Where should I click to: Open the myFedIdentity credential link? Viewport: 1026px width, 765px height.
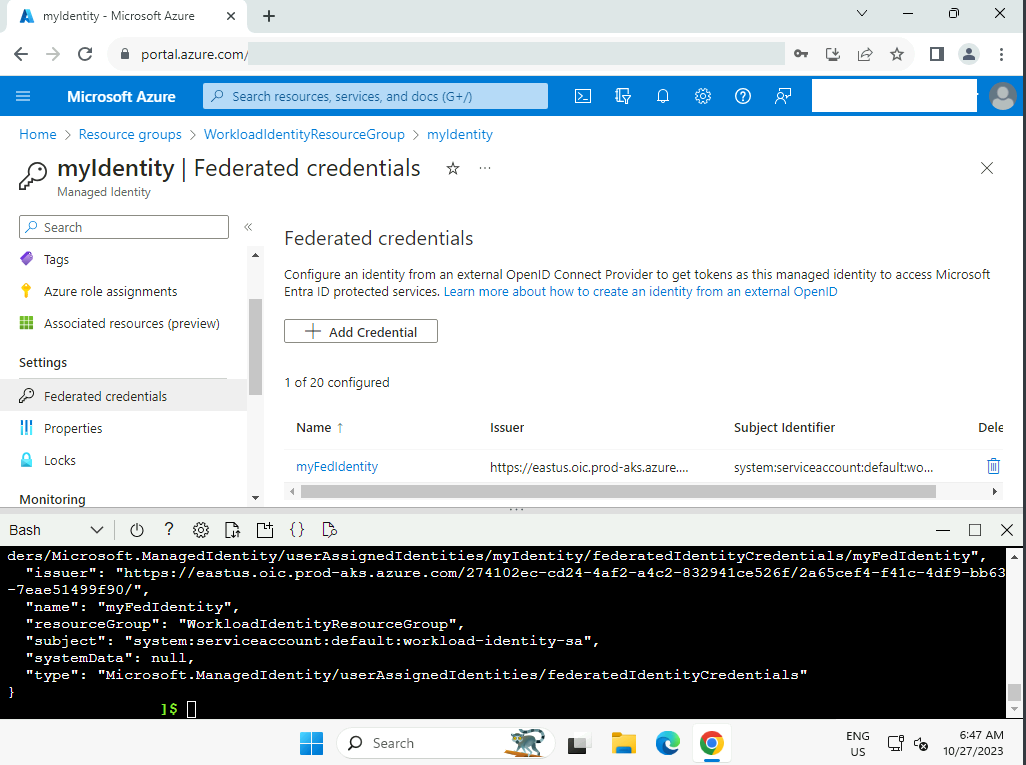(x=337, y=467)
